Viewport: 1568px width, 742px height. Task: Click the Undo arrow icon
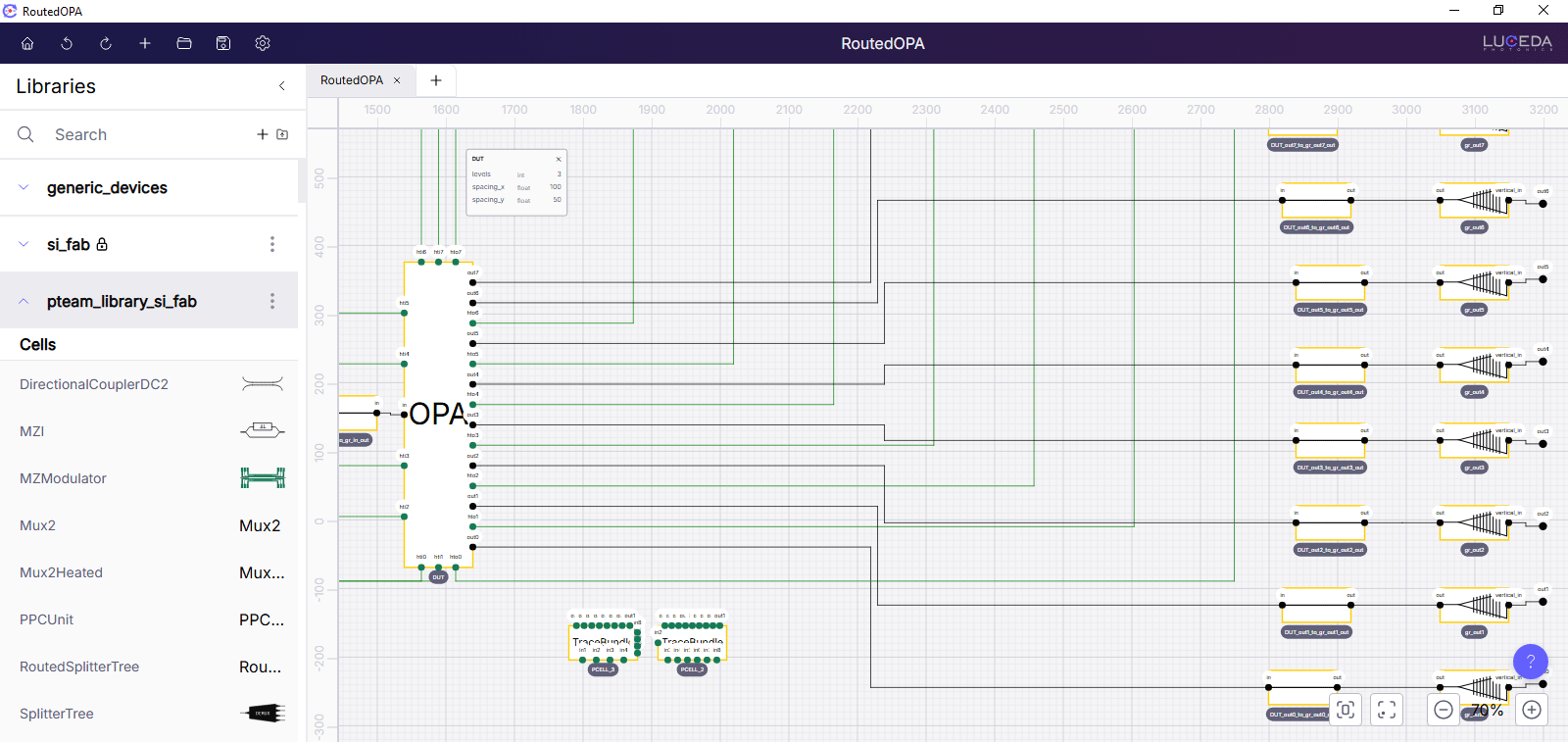tap(67, 43)
